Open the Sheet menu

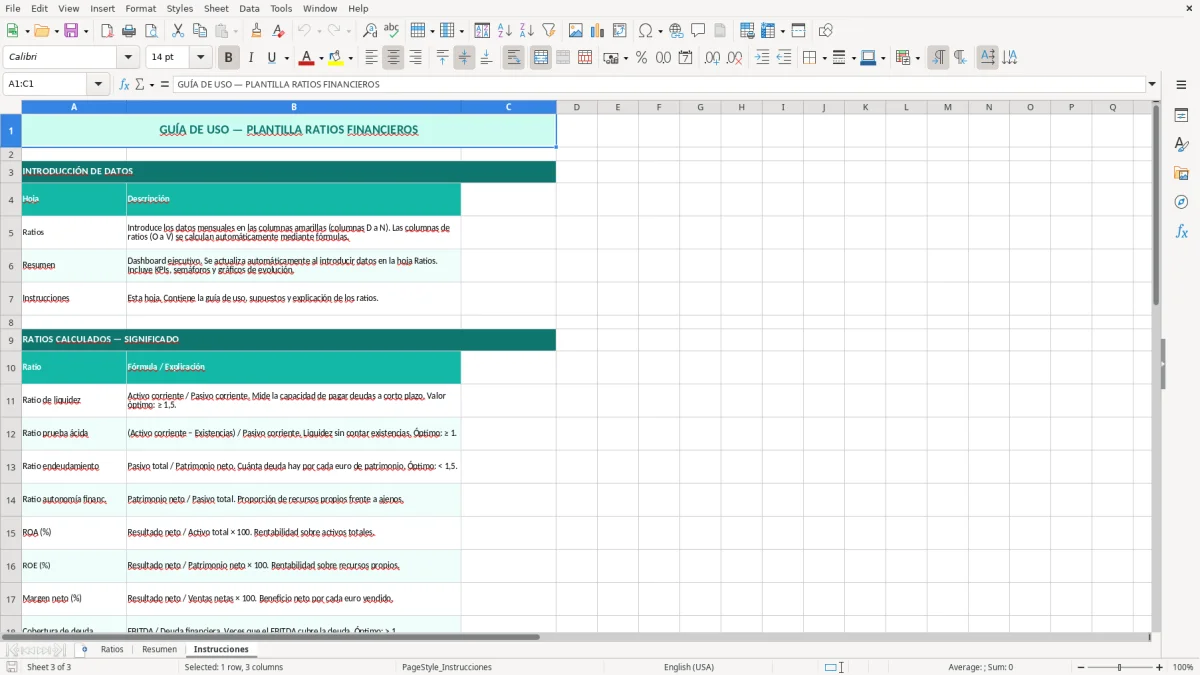tap(216, 8)
